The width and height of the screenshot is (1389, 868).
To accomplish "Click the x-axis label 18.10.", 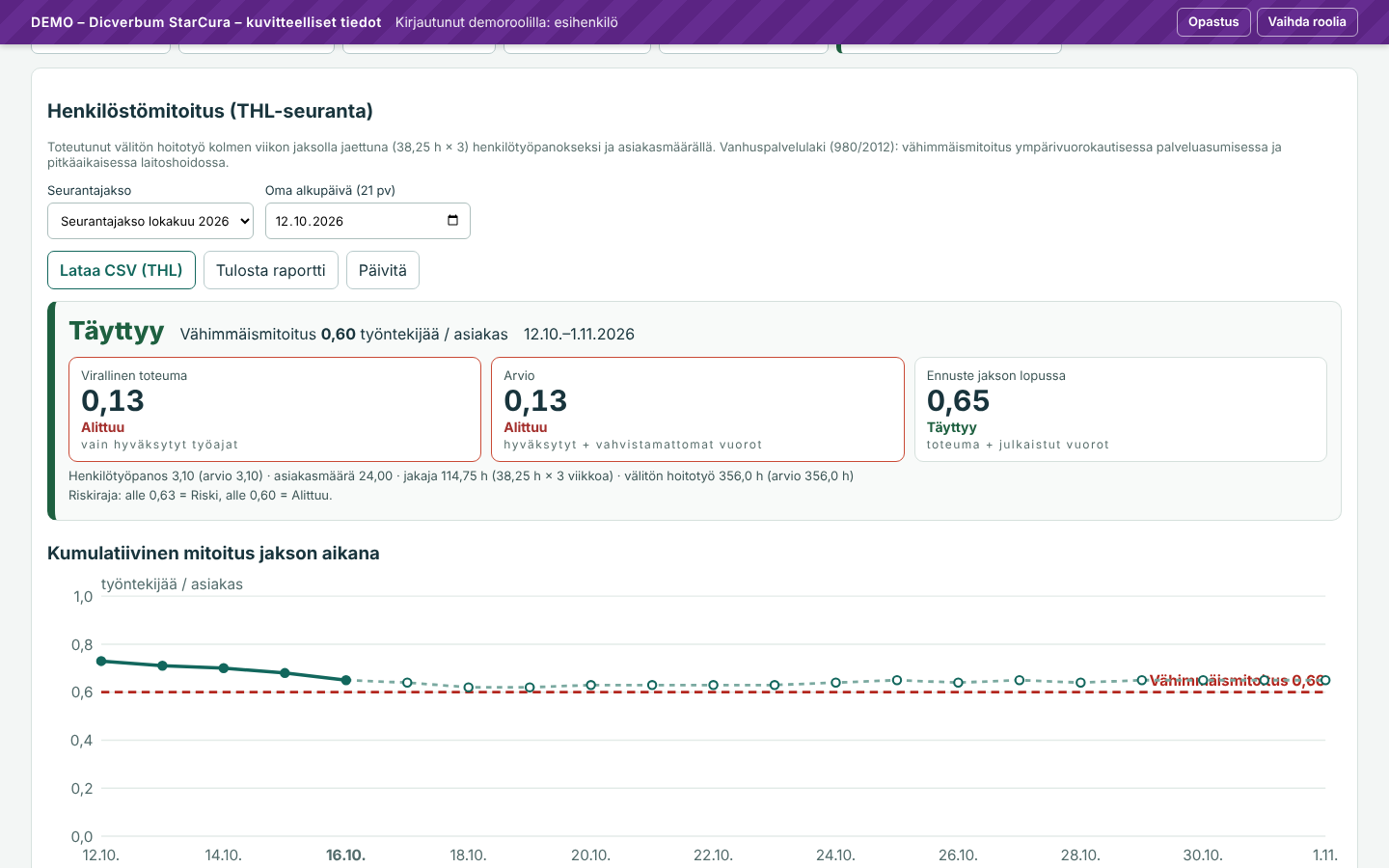I will point(468,855).
